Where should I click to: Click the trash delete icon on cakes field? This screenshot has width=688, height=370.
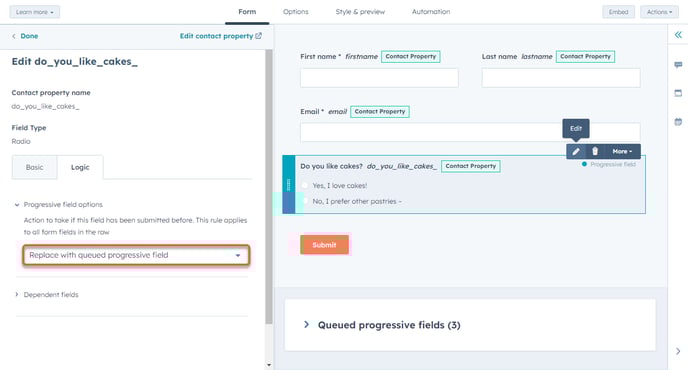[595, 151]
